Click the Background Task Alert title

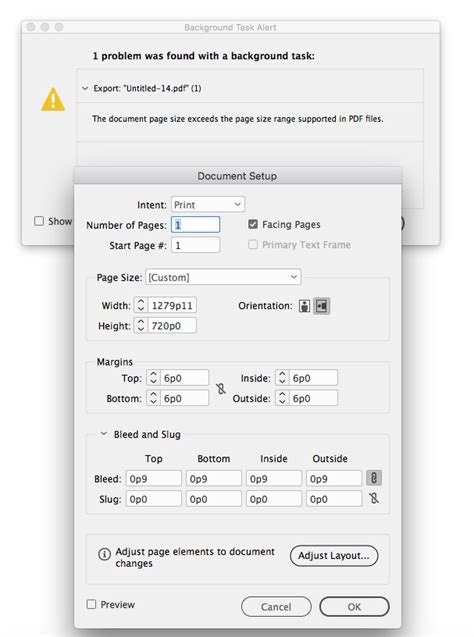pyautogui.click(x=230, y=27)
